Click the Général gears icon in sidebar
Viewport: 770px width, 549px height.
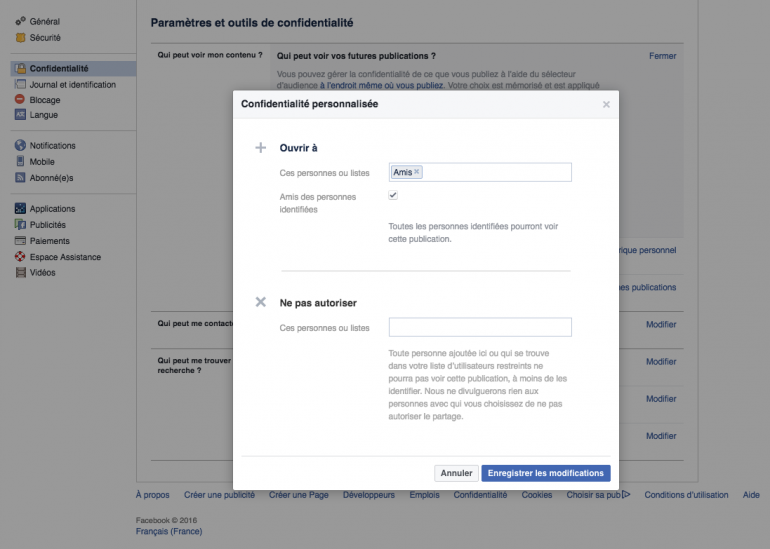click(x=20, y=21)
